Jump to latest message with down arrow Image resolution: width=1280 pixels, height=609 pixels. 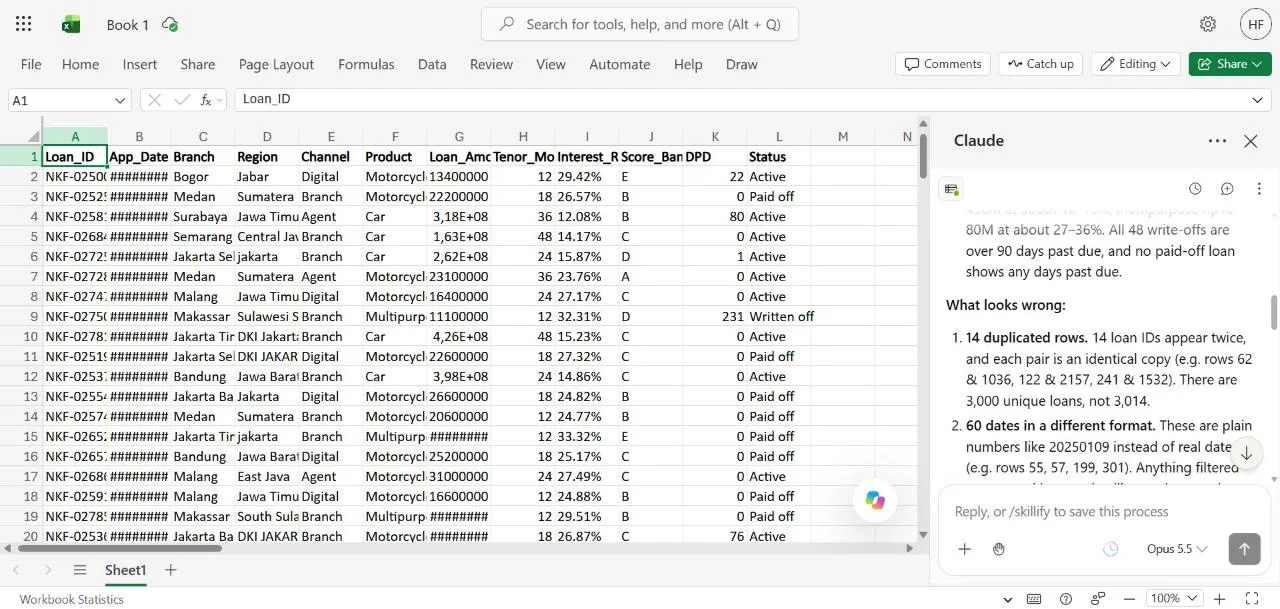point(1246,453)
